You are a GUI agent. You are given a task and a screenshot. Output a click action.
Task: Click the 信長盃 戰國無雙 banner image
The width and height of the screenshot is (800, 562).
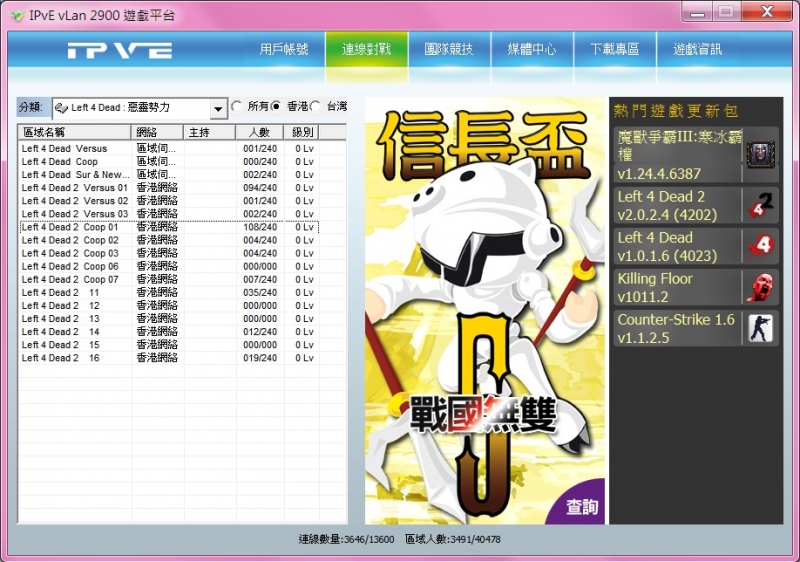(x=485, y=311)
